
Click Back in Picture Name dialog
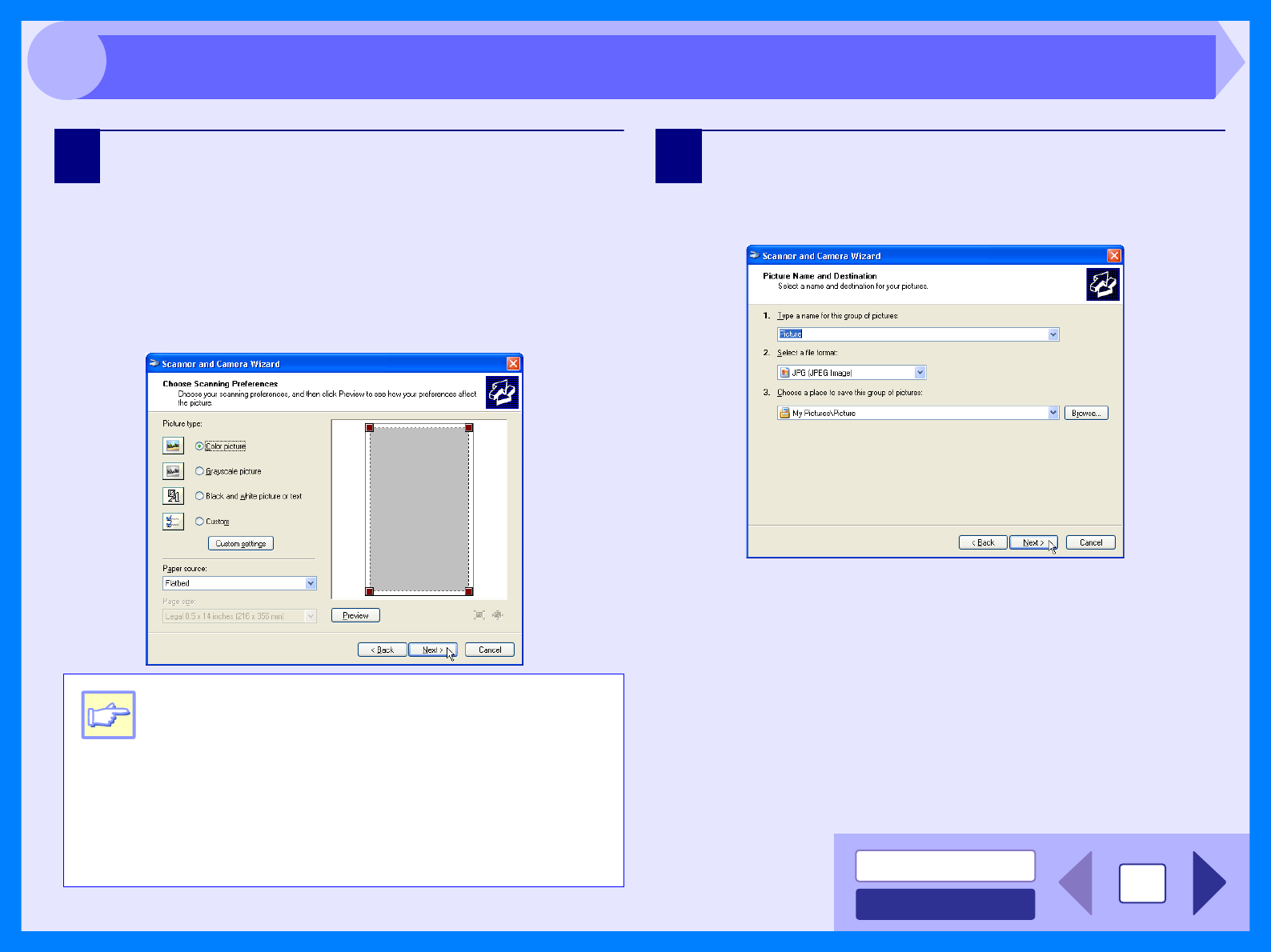tap(983, 542)
